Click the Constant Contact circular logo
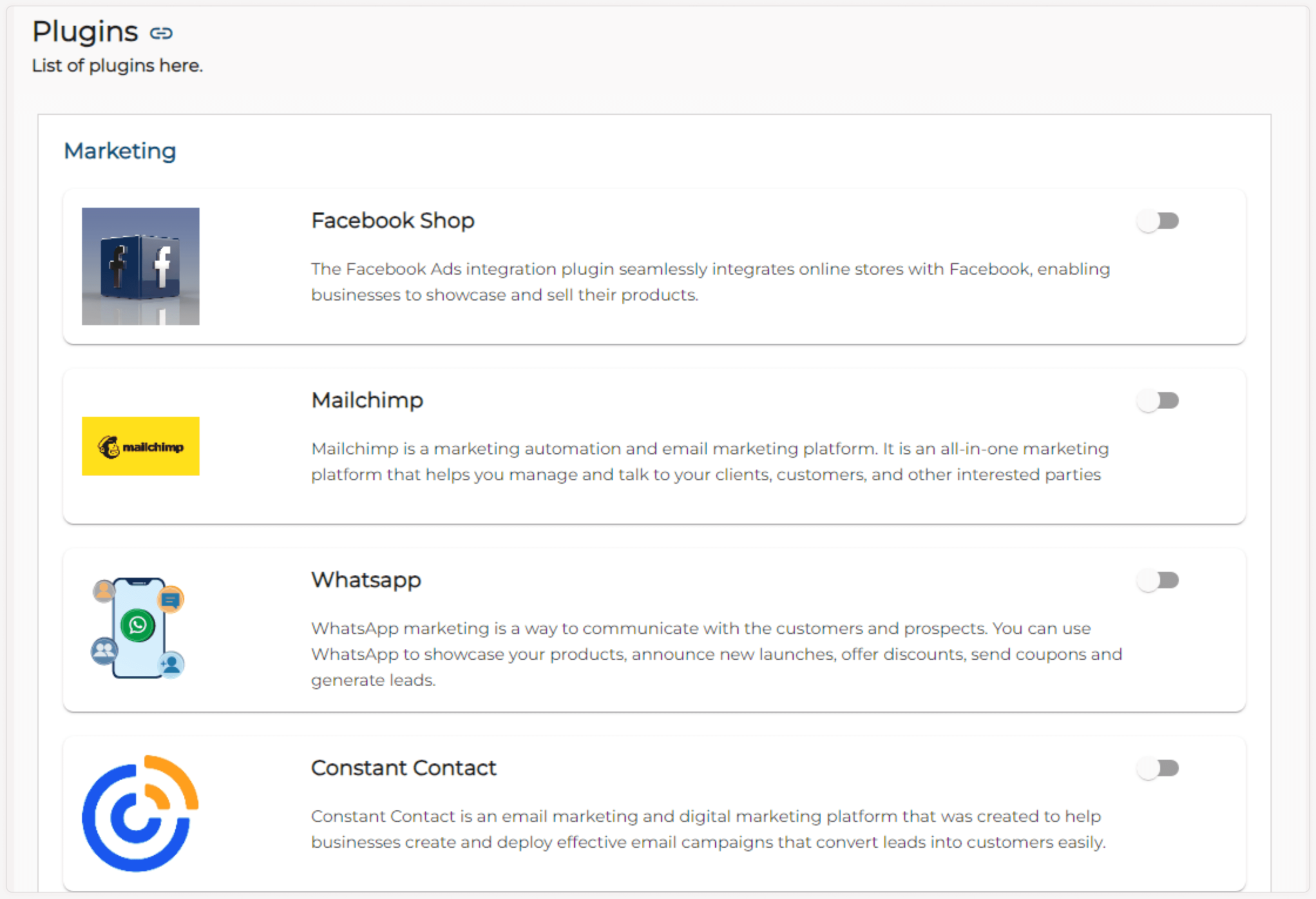This screenshot has width=1316, height=899. click(x=140, y=814)
